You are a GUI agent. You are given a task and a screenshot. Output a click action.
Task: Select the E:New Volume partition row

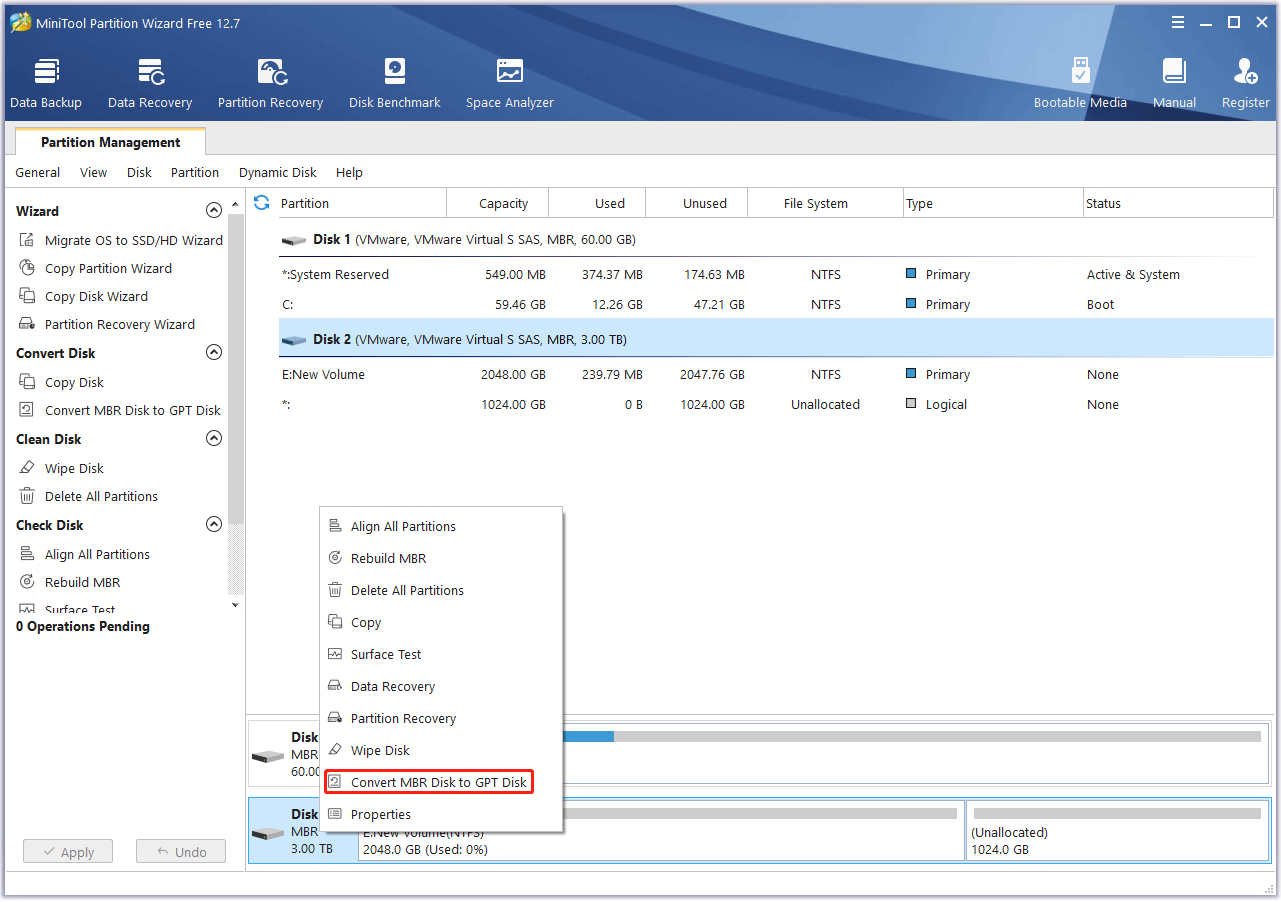tap(776, 374)
